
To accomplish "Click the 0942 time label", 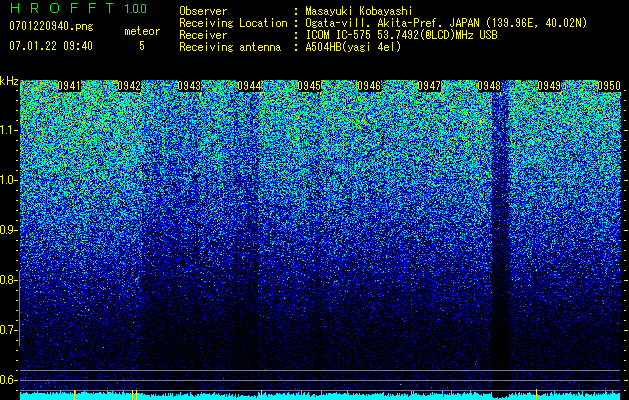I will [x=129, y=86].
